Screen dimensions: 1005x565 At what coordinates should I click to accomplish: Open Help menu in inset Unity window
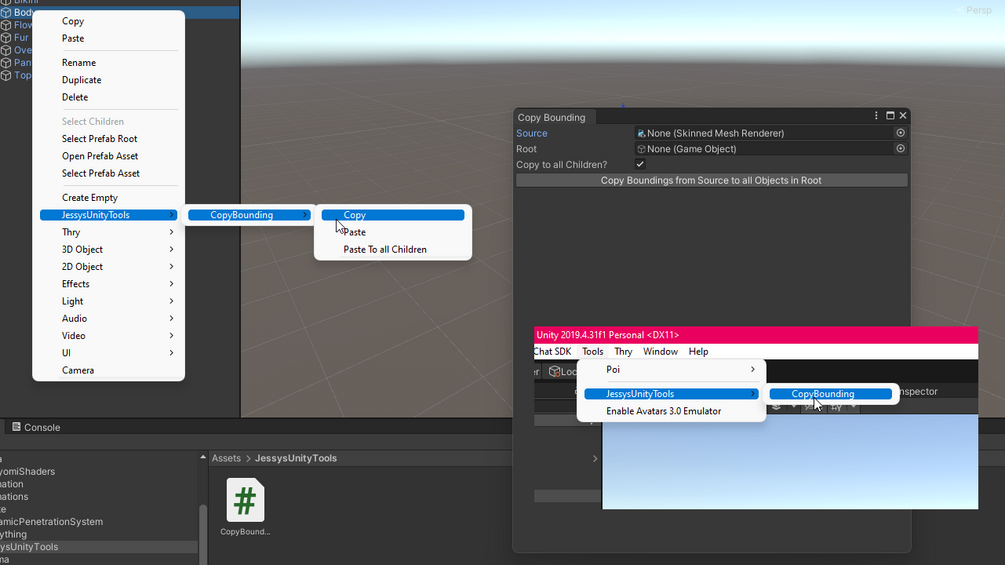[x=698, y=352]
